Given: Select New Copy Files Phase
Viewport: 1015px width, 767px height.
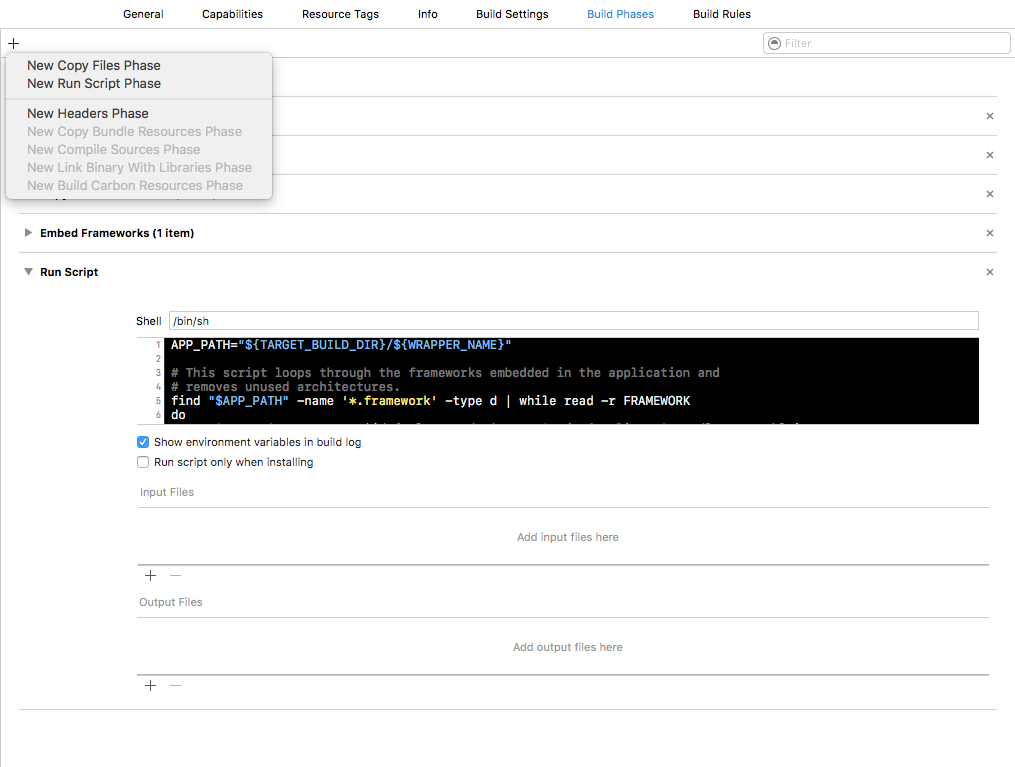Looking at the screenshot, I should [94, 66].
